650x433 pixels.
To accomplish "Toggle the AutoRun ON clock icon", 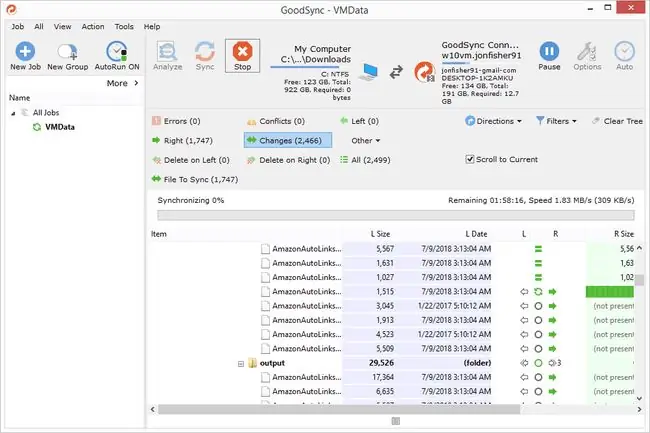I will (117, 51).
